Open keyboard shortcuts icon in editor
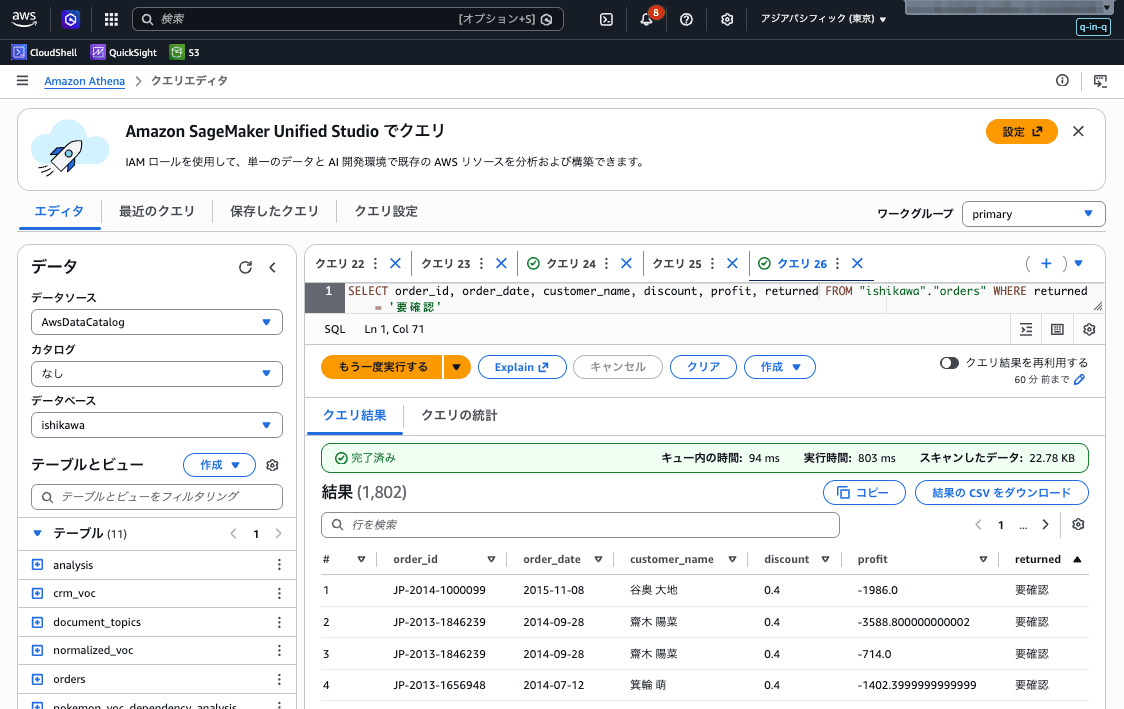The height and width of the screenshot is (709, 1124). [1057, 329]
